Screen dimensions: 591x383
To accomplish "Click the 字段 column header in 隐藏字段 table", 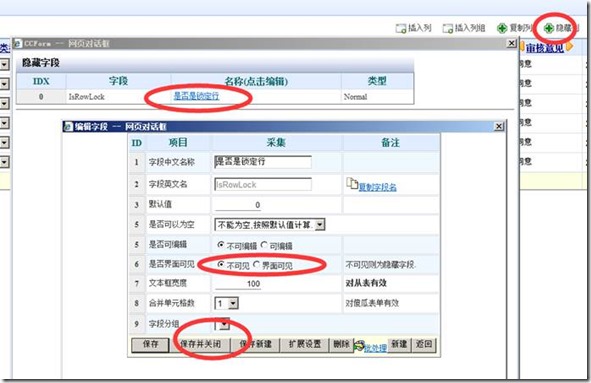I will point(118,81).
